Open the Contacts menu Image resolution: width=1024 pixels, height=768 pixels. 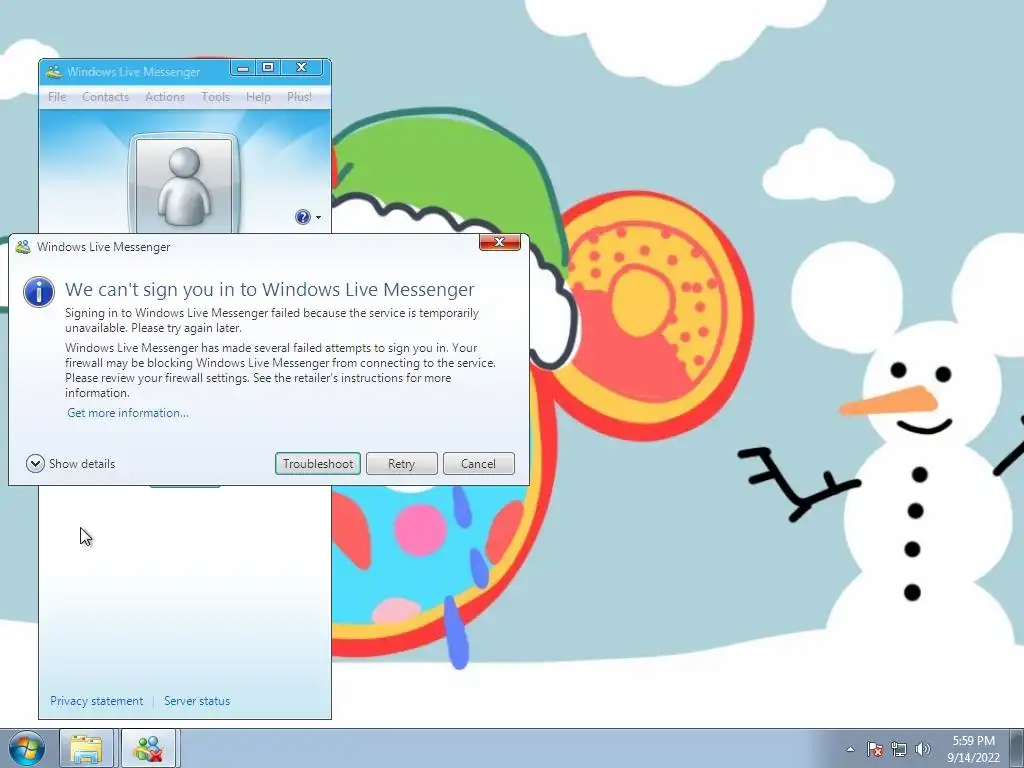tap(105, 97)
